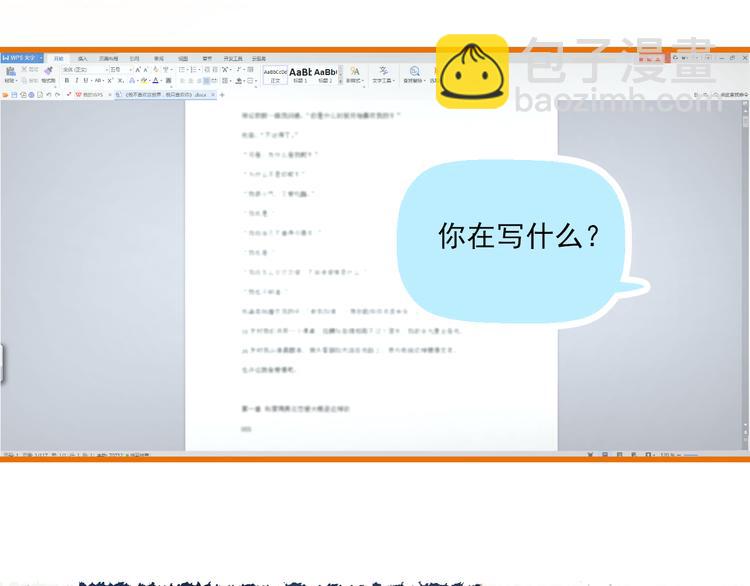Toggle bold formatting B button
The image size is (750, 586).
tap(67, 80)
